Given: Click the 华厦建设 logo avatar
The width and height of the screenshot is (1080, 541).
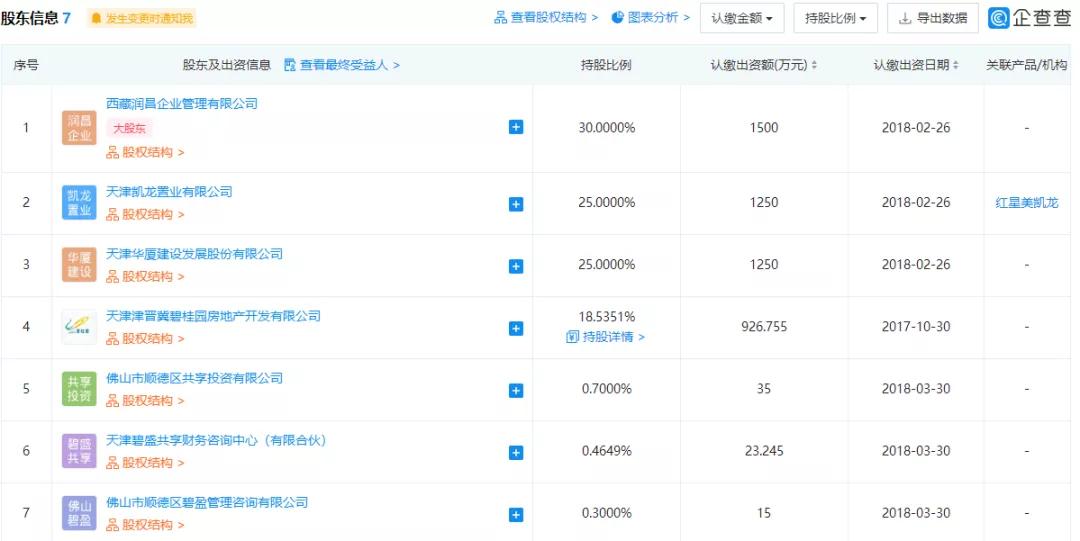Looking at the screenshot, I should pos(79,265).
